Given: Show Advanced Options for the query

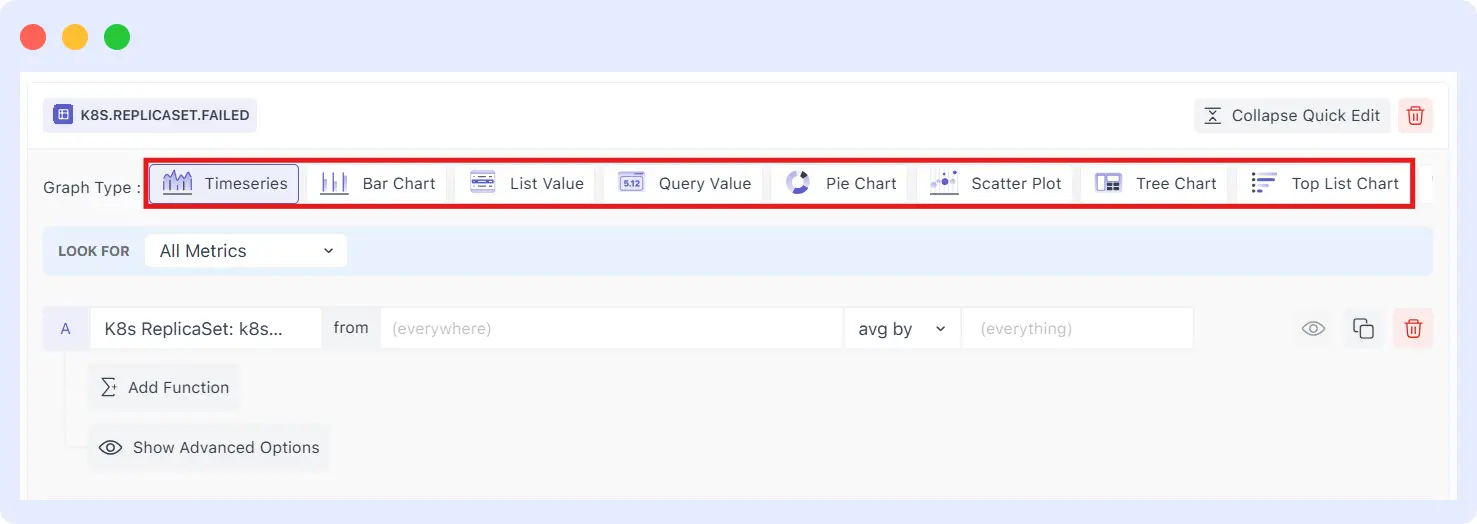Looking at the screenshot, I should pyautogui.click(x=209, y=448).
